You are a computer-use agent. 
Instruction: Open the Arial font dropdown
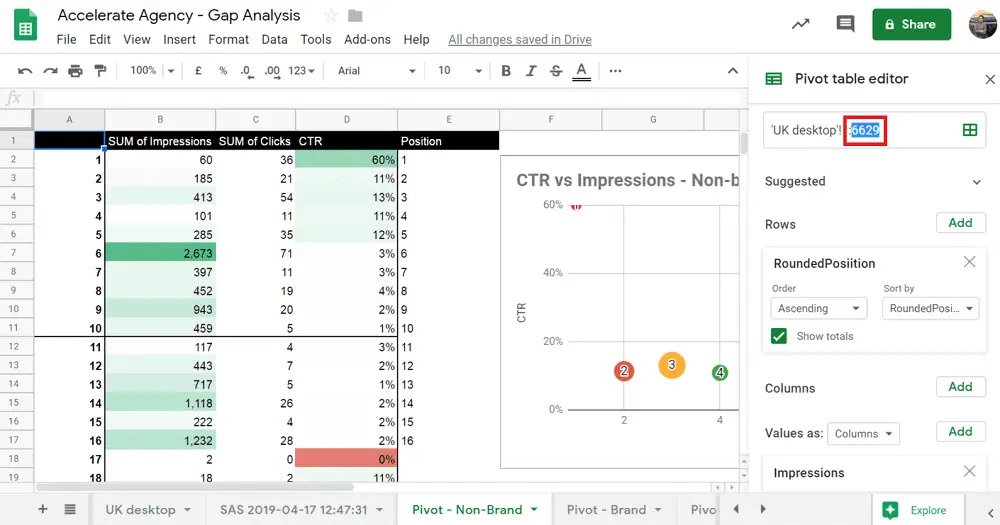376,71
